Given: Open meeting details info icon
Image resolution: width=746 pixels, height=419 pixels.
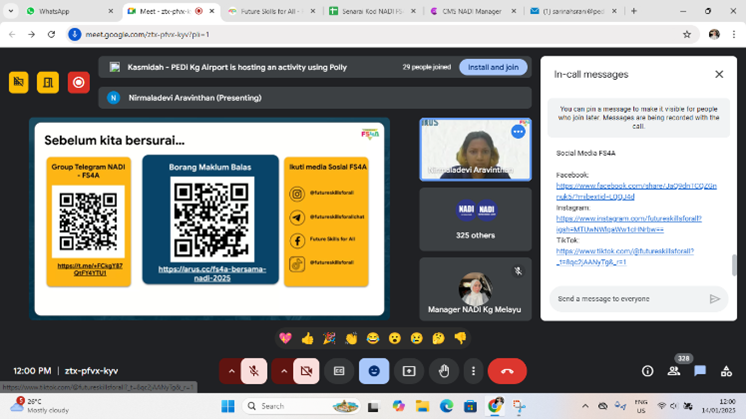Looking at the screenshot, I should (648, 371).
